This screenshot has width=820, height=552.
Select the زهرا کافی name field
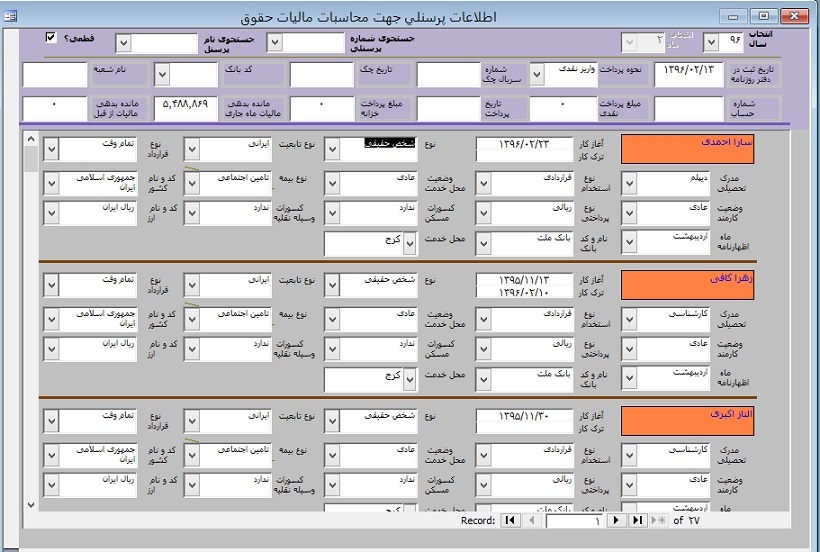pos(687,285)
